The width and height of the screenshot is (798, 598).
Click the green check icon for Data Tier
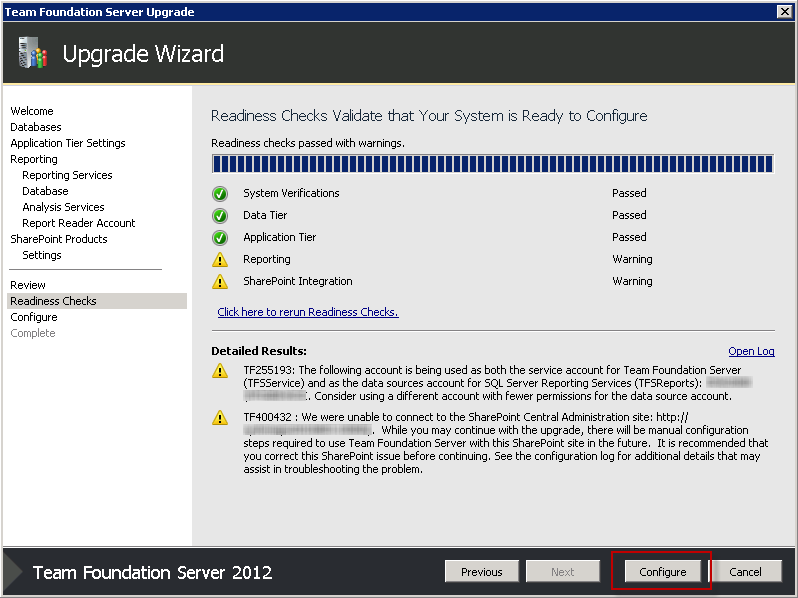coord(220,216)
